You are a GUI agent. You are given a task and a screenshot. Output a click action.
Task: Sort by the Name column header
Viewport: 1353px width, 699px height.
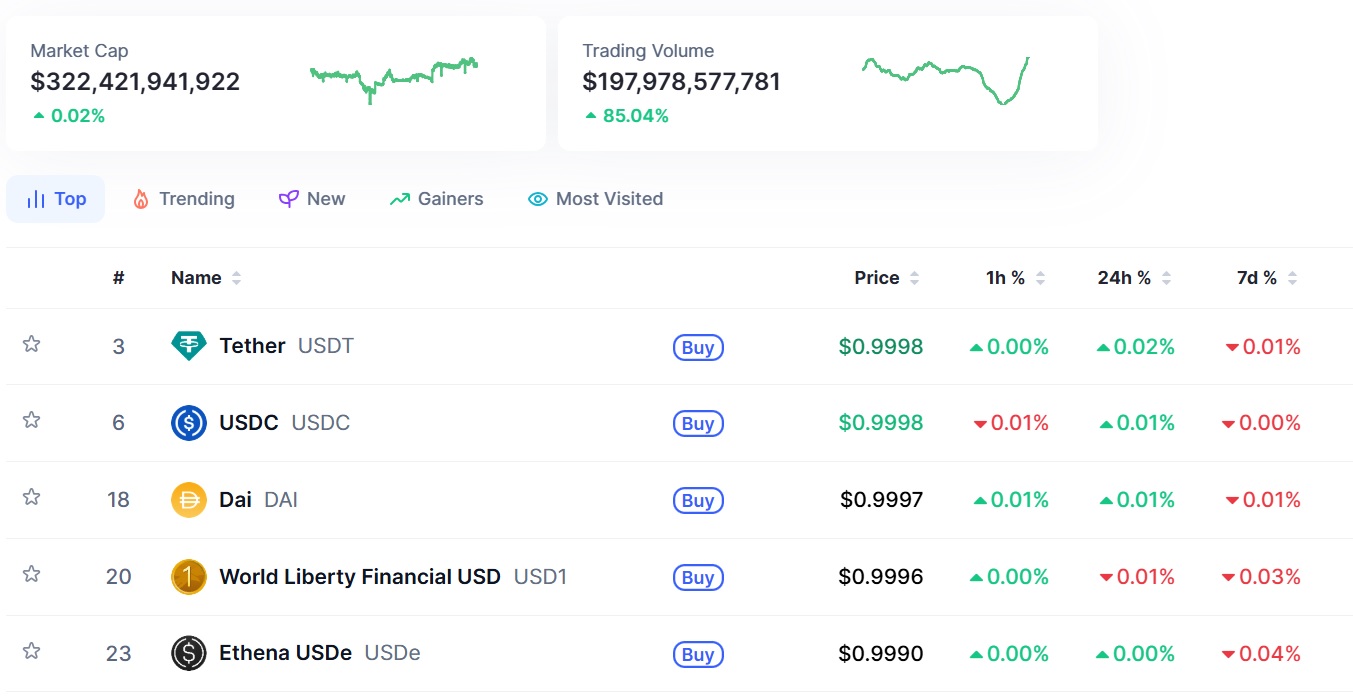point(206,278)
